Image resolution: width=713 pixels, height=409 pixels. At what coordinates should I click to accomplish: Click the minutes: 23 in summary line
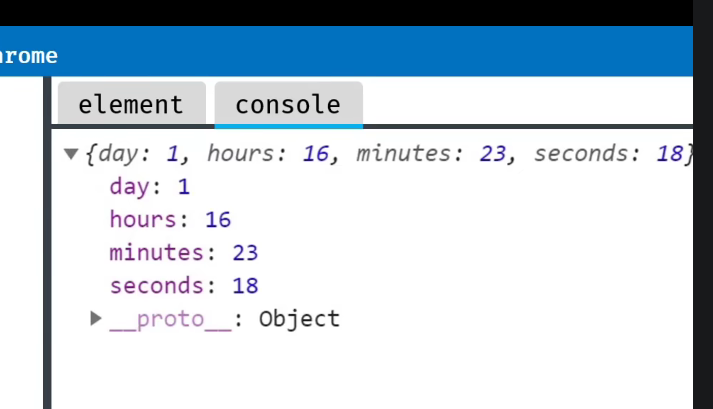pos(431,154)
